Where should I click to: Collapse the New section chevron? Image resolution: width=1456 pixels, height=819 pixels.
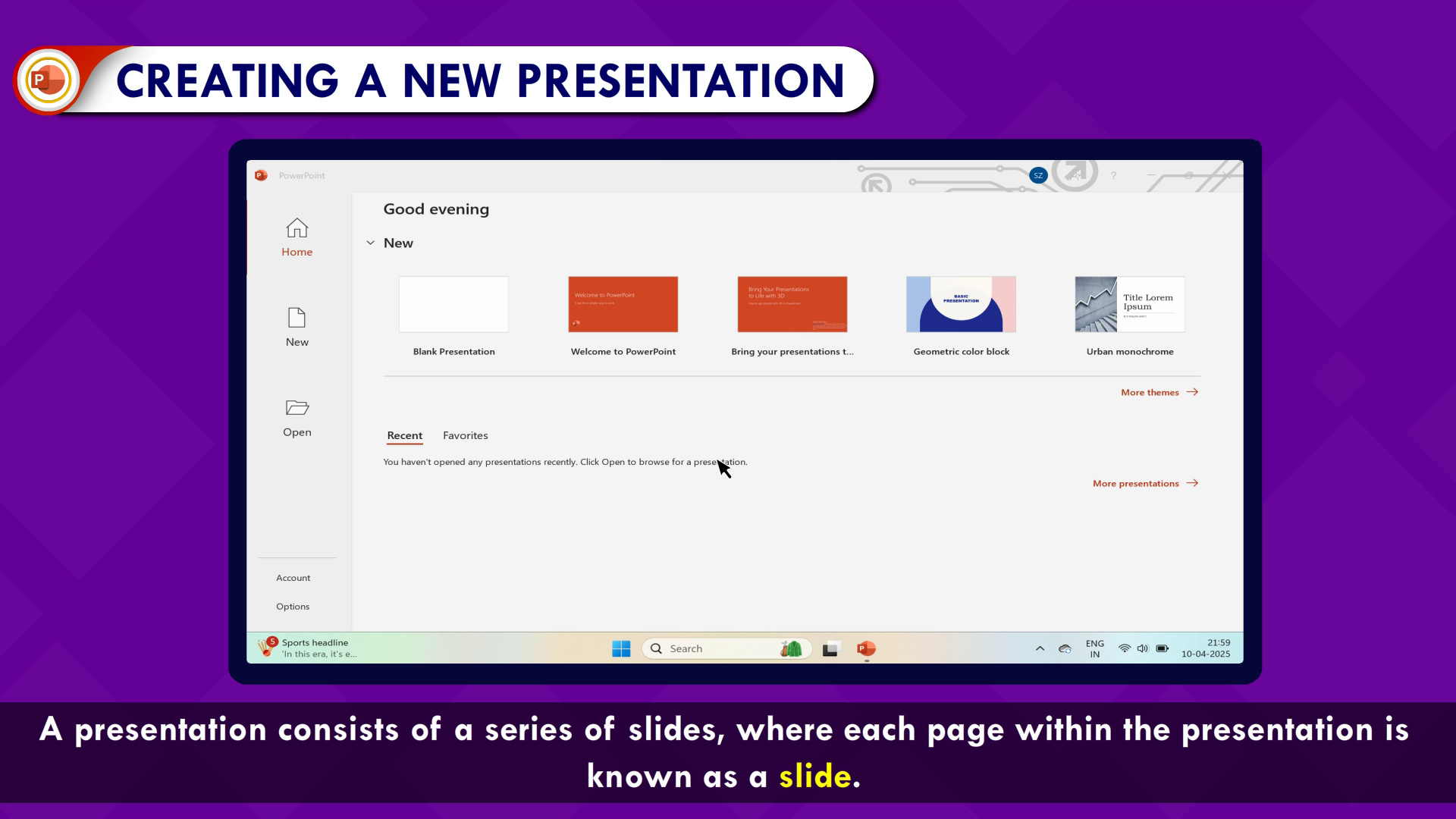tap(370, 243)
